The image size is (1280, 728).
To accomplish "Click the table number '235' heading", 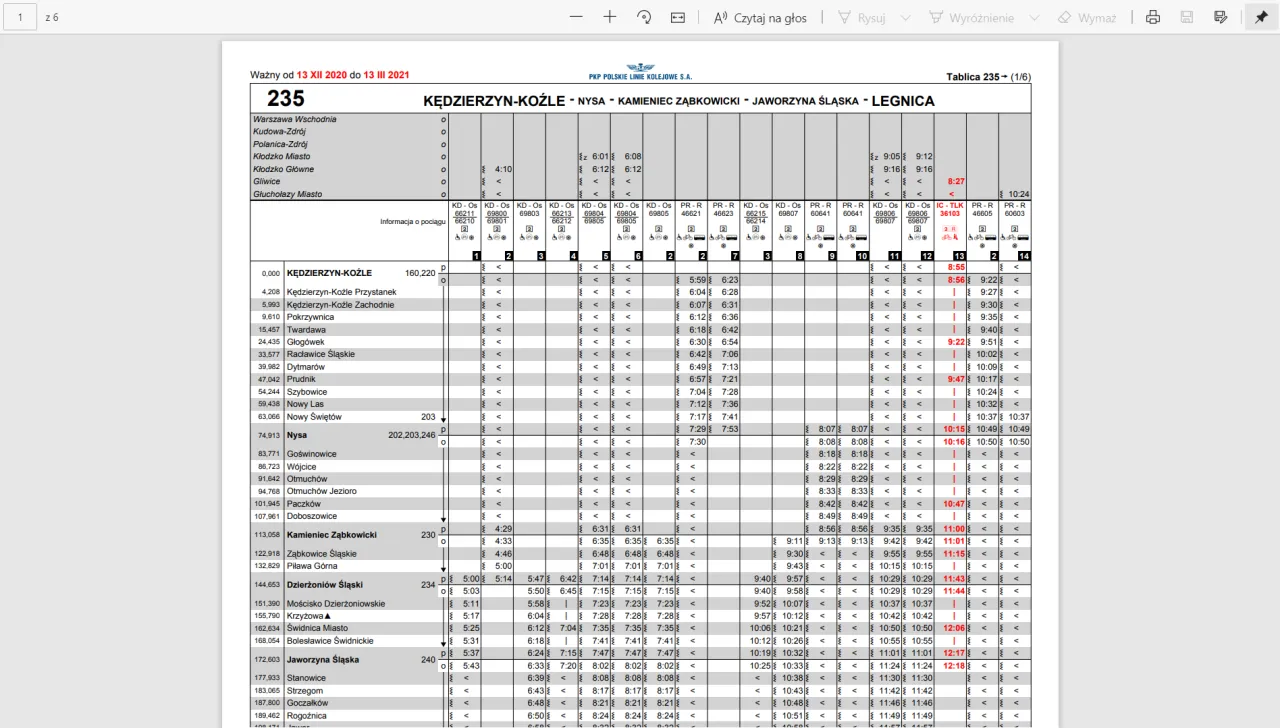I will coord(286,99).
